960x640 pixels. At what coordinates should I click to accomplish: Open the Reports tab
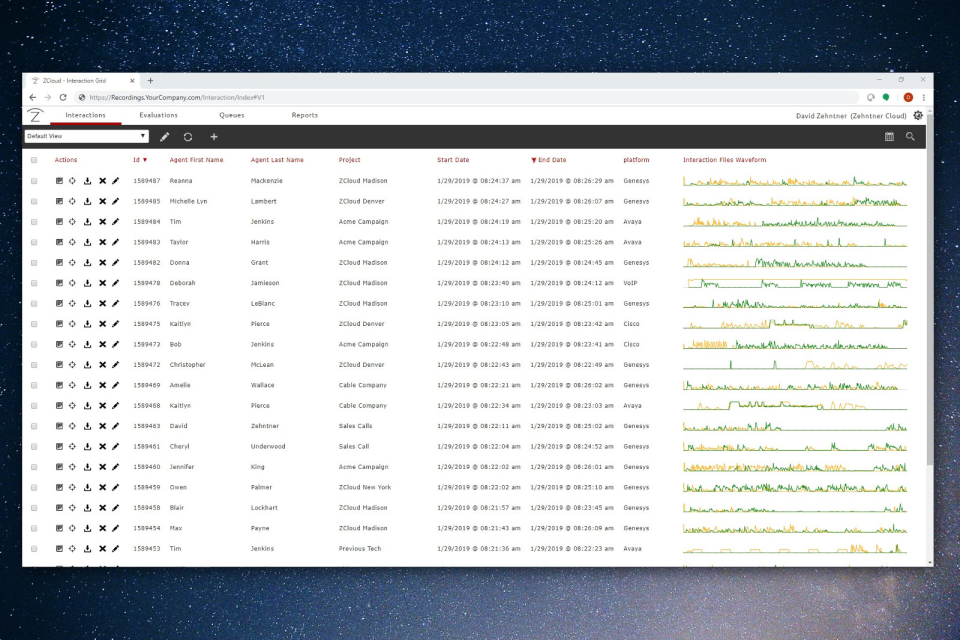(304, 115)
